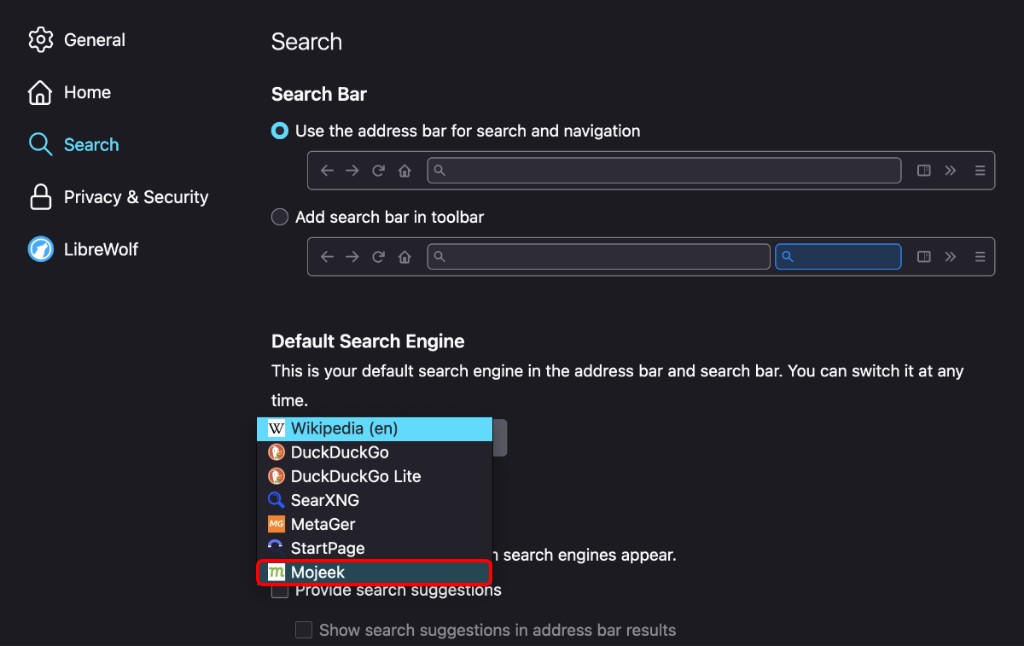Click the "Default Search Engine" heading
Image resolution: width=1024 pixels, height=646 pixels.
coord(368,342)
